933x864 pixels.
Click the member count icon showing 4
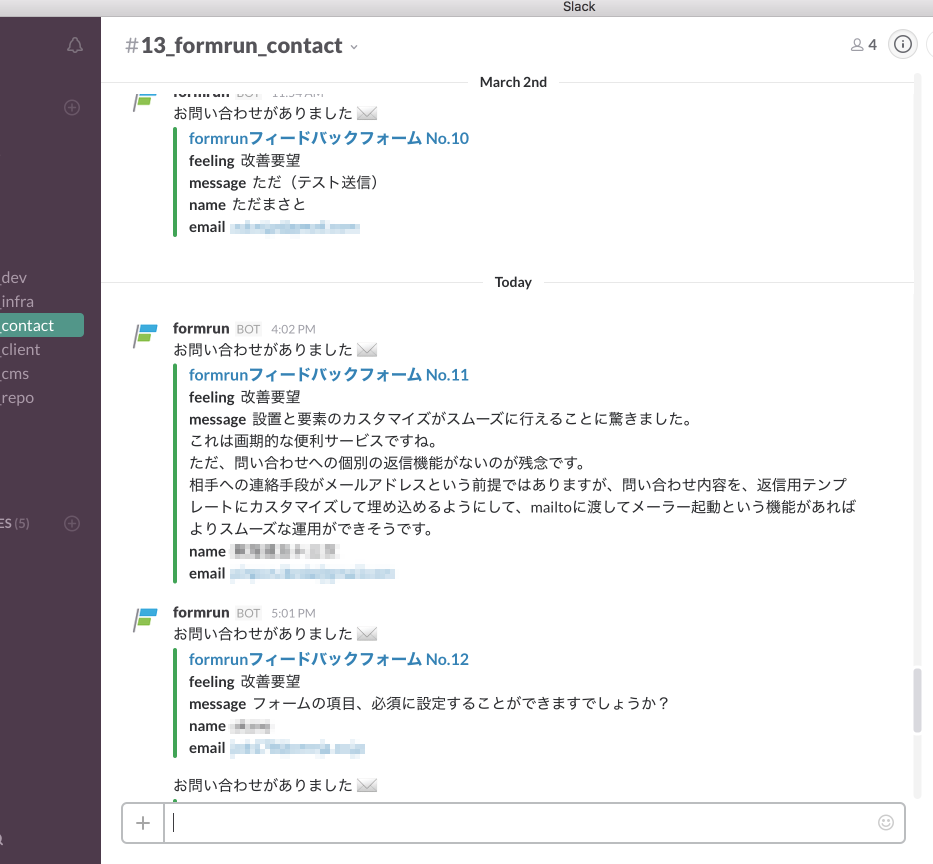tap(862, 44)
